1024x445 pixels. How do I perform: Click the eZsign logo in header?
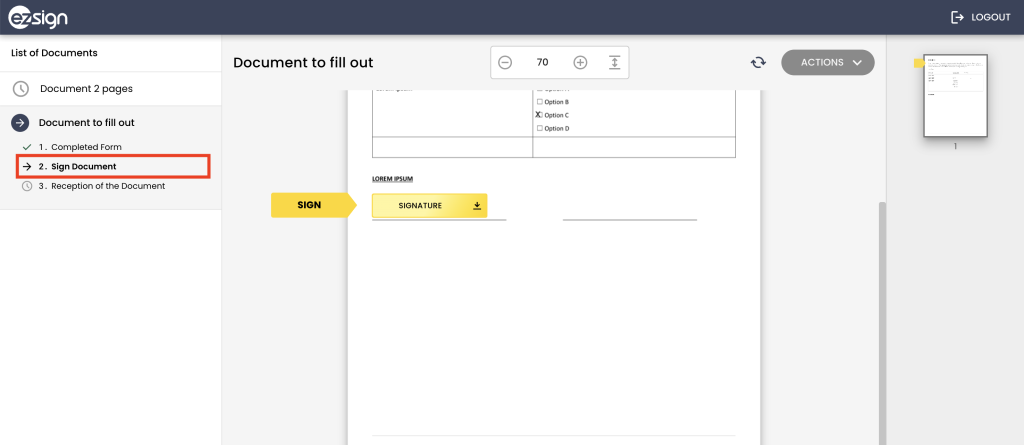click(38, 17)
